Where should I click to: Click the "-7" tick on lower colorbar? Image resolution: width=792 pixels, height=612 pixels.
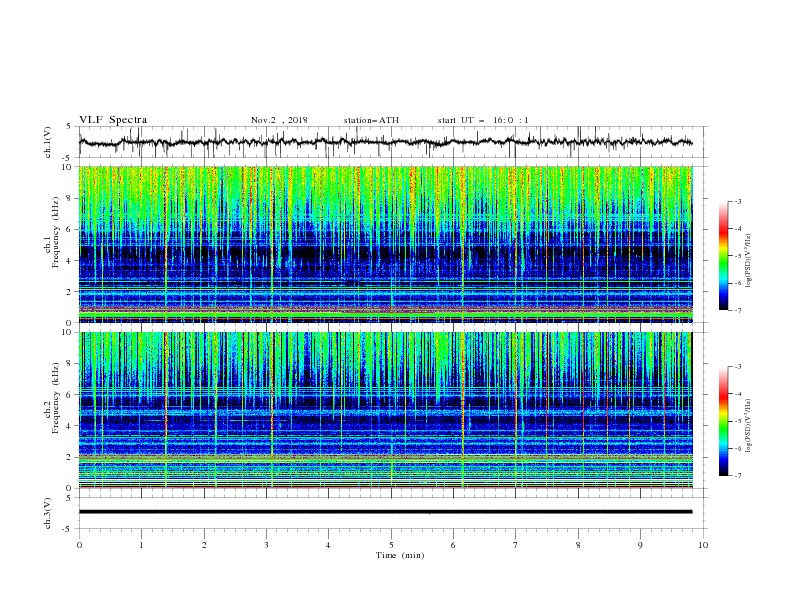click(x=737, y=476)
